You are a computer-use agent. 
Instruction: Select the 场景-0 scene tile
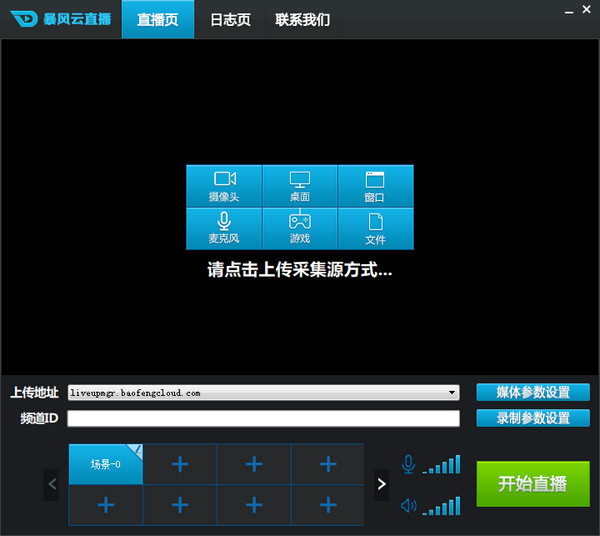[105, 464]
